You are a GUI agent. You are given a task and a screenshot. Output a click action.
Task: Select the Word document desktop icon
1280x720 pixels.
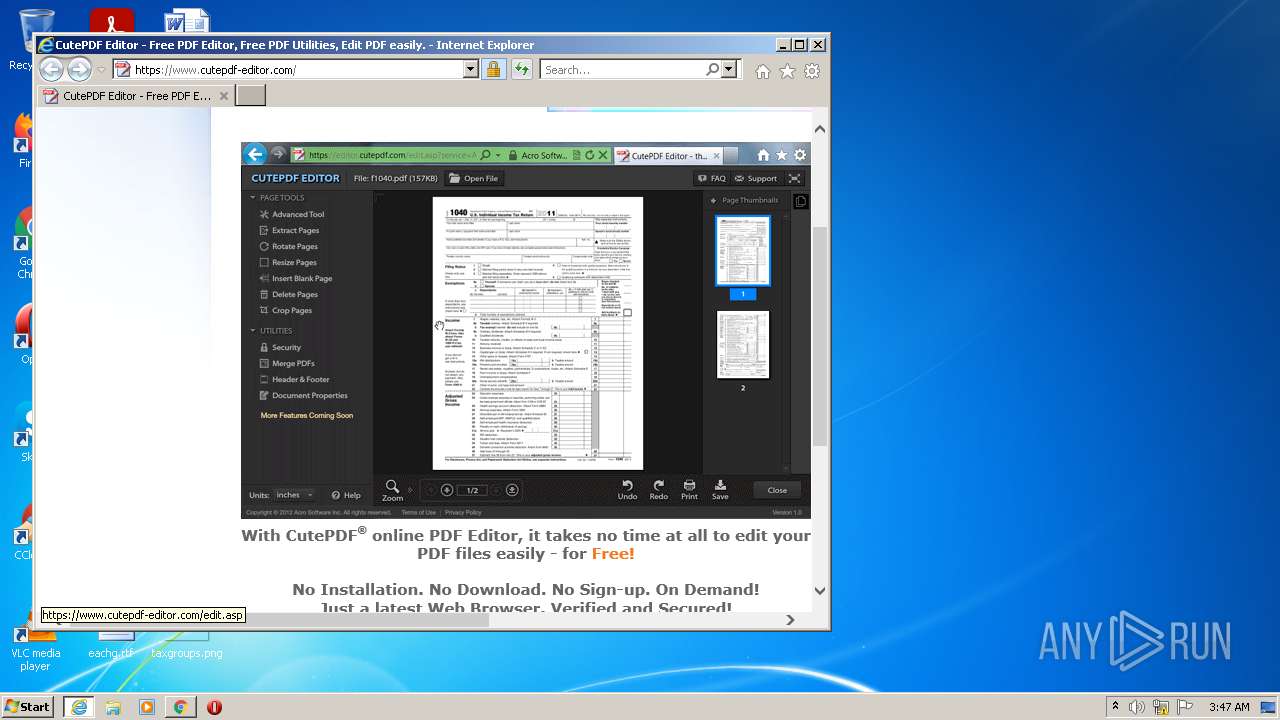coord(187,21)
